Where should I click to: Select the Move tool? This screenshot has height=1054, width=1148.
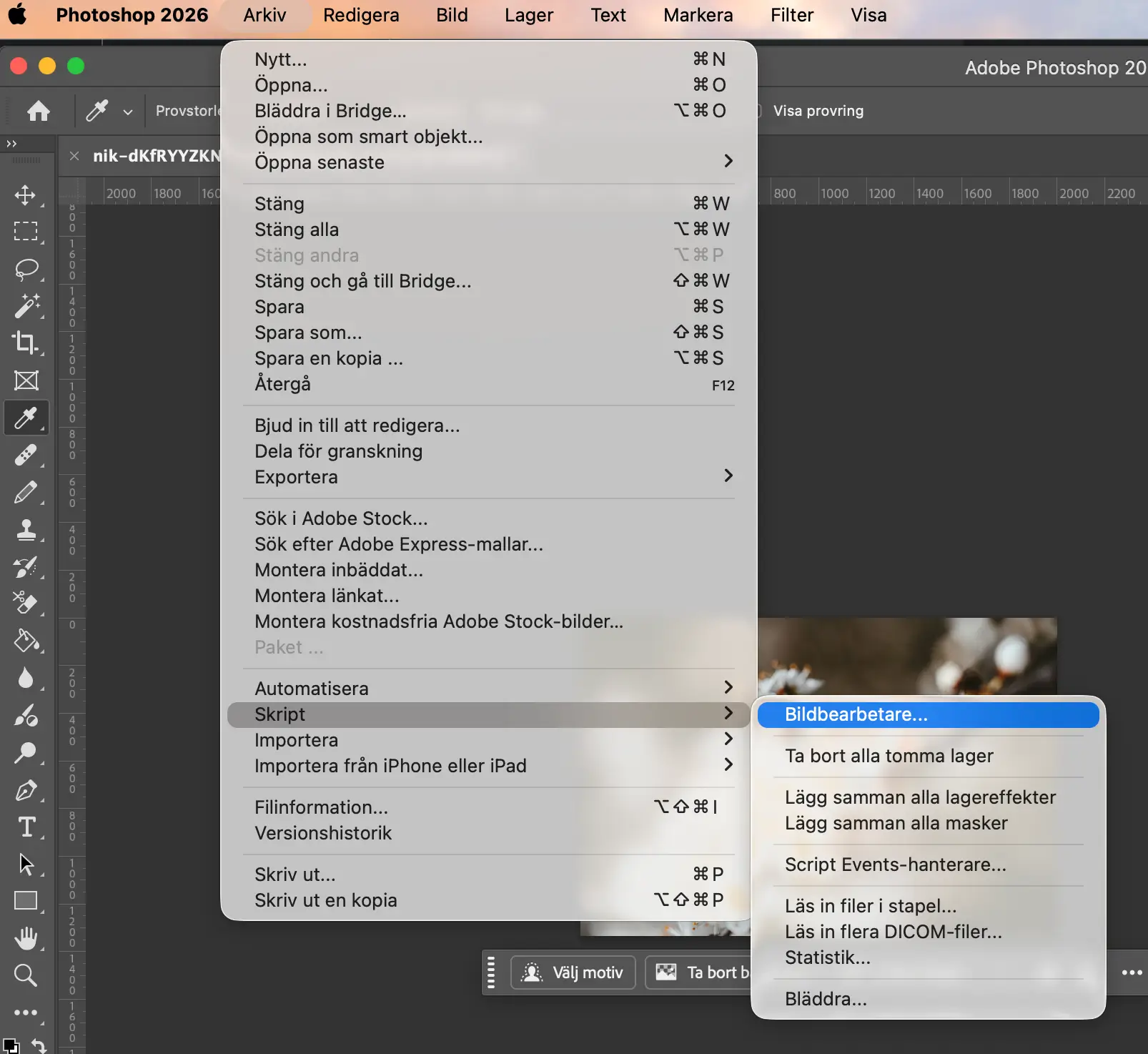tap(26, 195)
